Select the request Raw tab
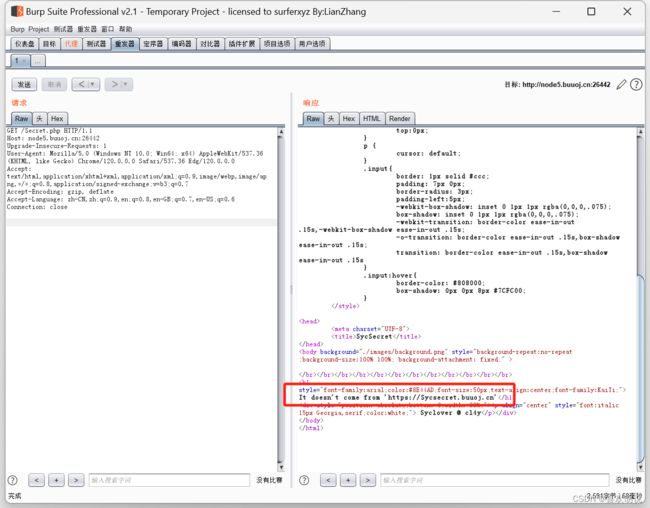650x508 pixels. pos(22,119)
